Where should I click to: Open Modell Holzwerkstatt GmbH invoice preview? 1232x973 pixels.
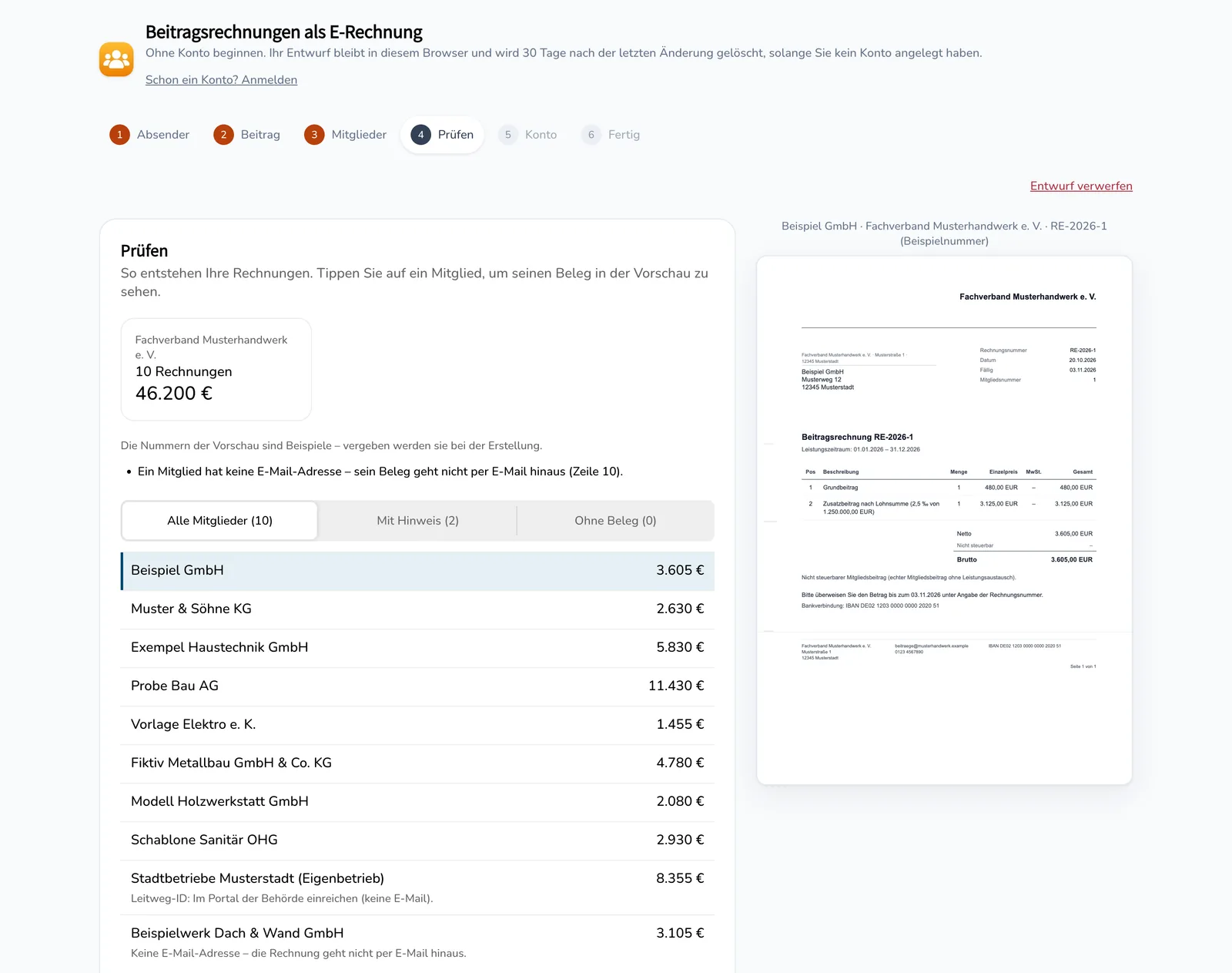coord(417,802)
